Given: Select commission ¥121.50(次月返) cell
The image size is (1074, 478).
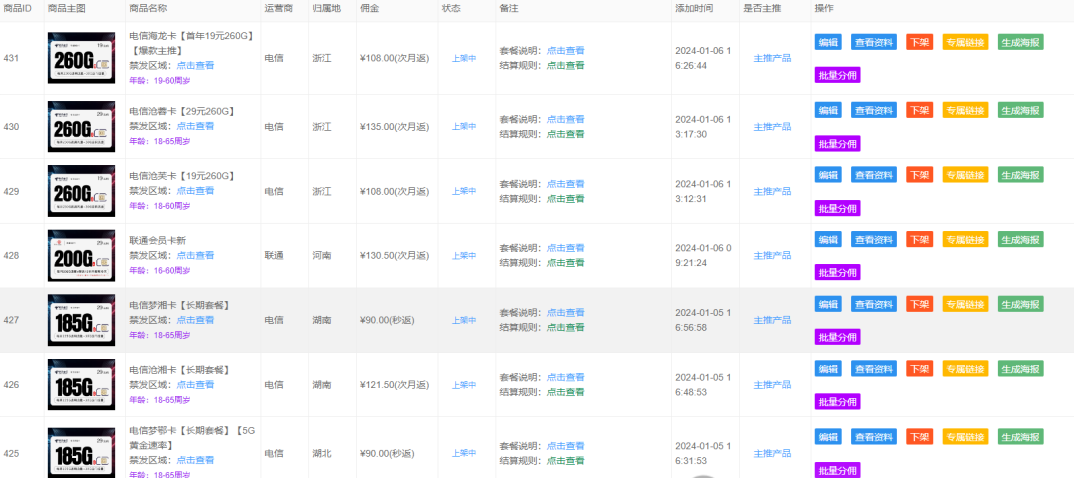Looking at the screenshot, I should (x=394, y=385).
